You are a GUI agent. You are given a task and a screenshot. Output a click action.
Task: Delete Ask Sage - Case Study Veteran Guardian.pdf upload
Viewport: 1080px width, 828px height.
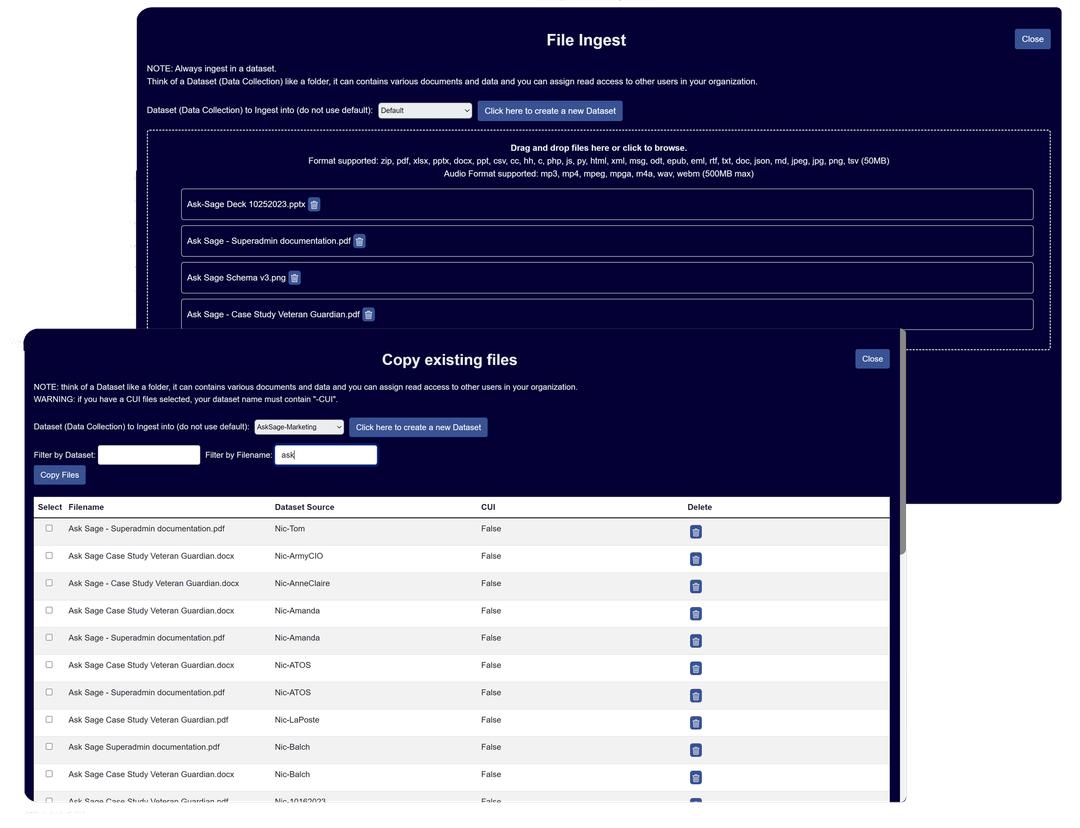click(368, 314)
